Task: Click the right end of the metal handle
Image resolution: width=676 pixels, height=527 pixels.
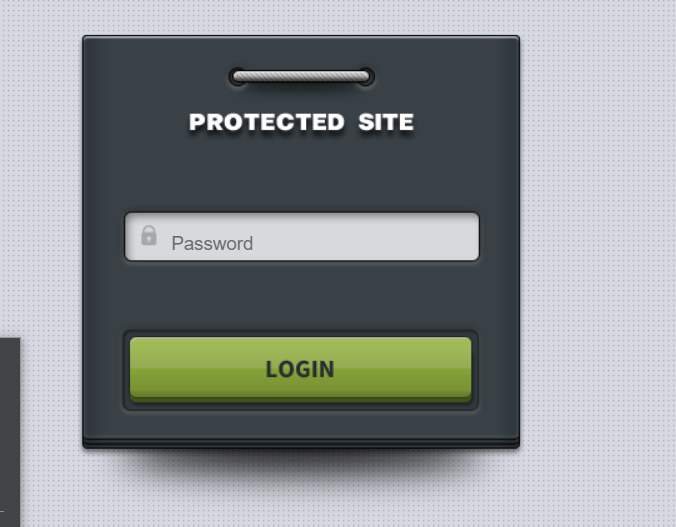Action: coord(366,77)
